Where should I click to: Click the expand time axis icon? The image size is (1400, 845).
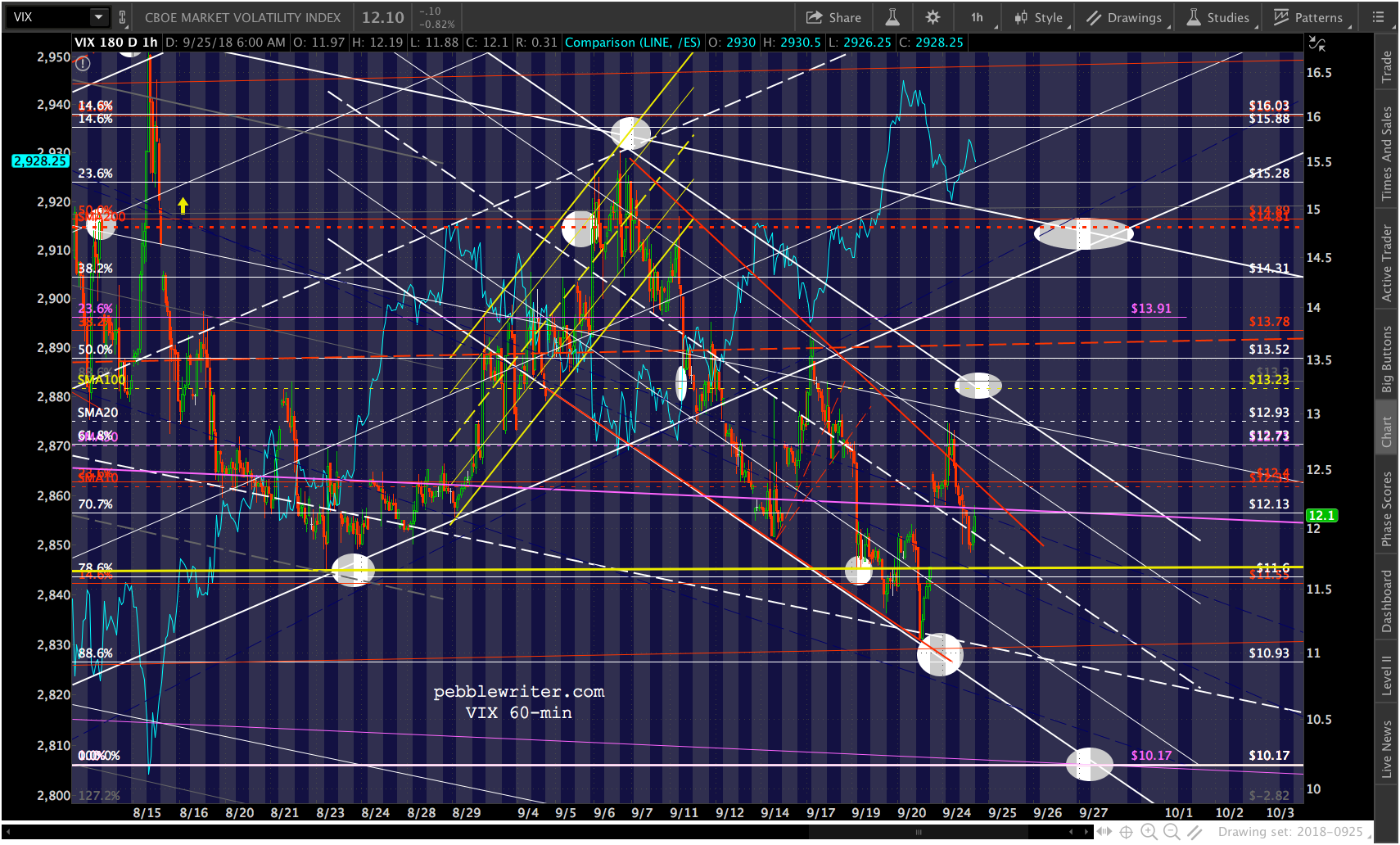1104,832
